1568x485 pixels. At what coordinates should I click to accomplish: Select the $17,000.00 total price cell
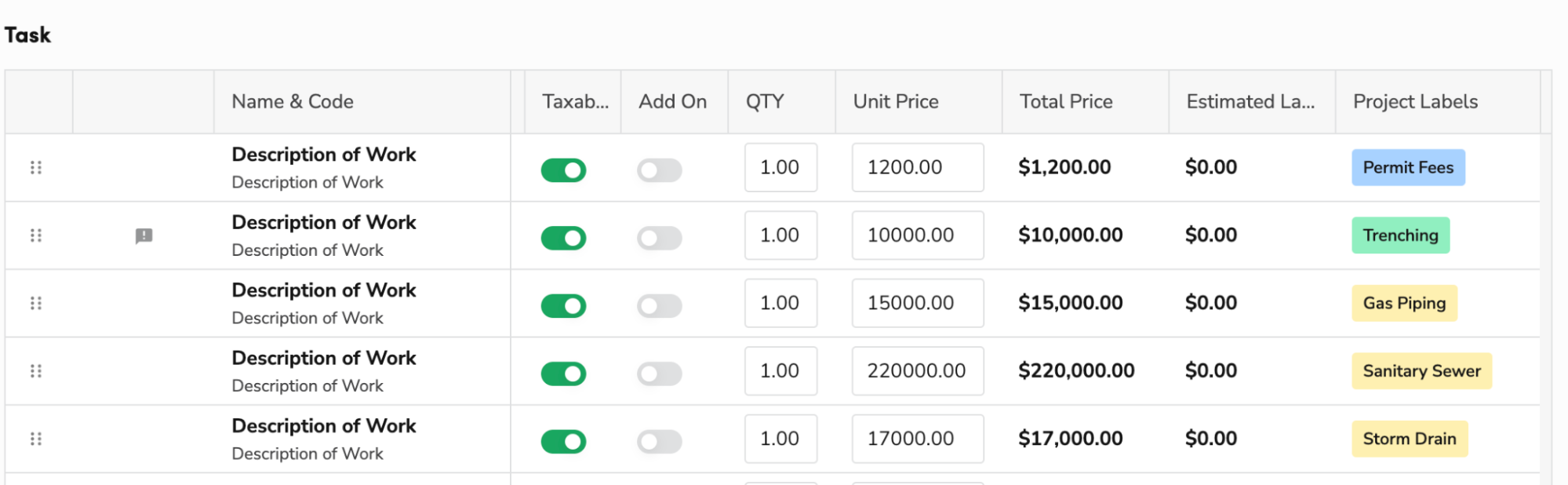[x=1071, y=439]
